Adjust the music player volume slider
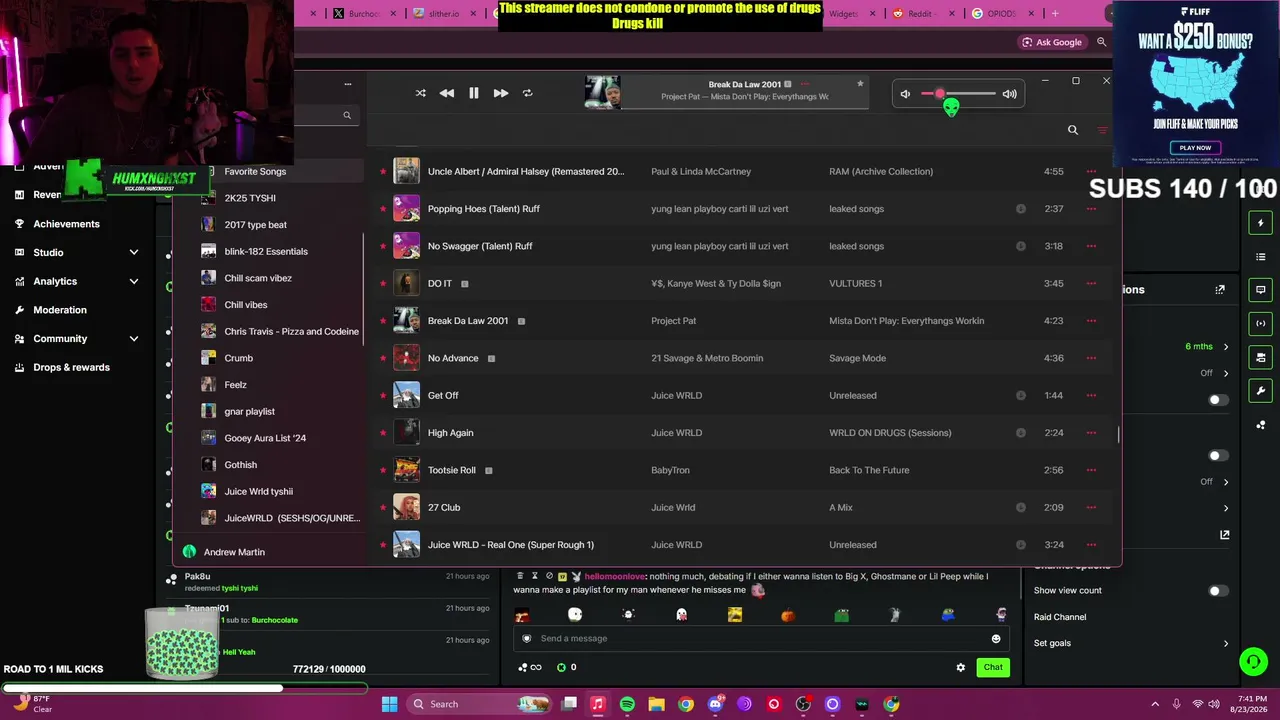This screenshot has height=720, width=1280. [x=958, y=94]
